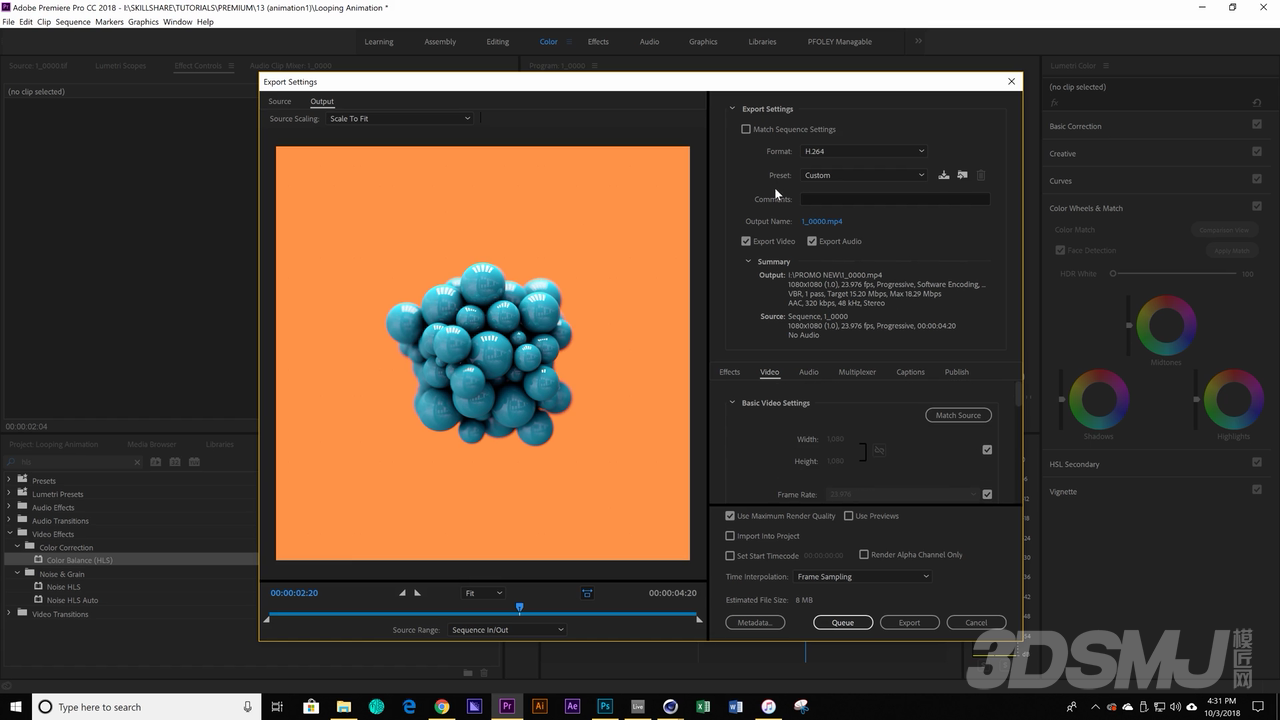This screenshot has width=1280, height=720.
Task: Click the Match Source button
Action: point(958,415)
